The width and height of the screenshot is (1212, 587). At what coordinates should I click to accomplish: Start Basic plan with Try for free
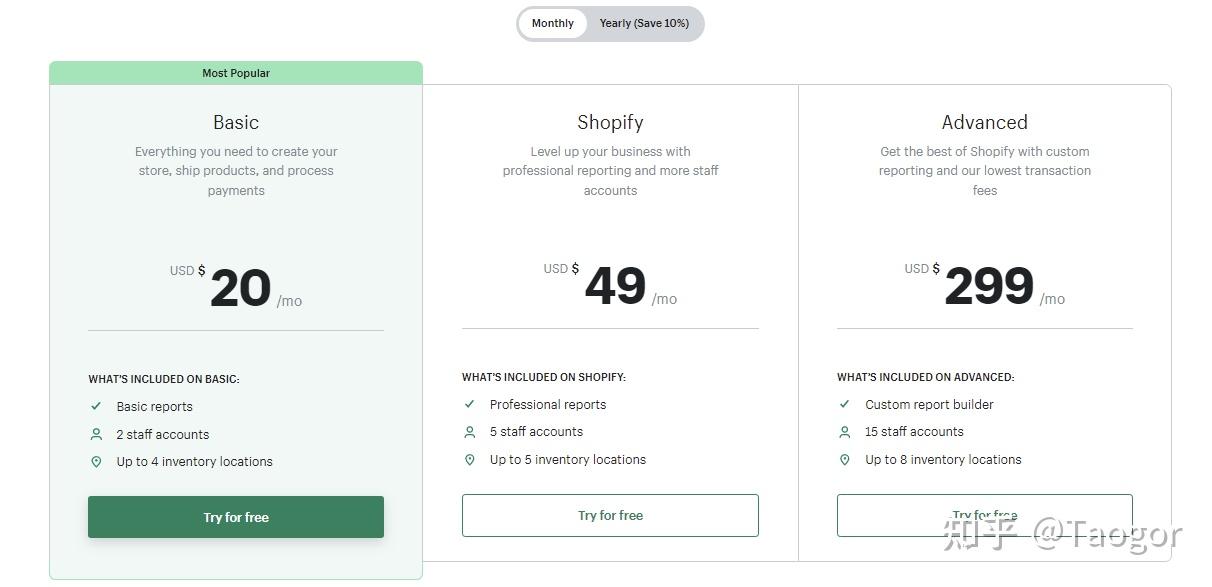[236, 517]
